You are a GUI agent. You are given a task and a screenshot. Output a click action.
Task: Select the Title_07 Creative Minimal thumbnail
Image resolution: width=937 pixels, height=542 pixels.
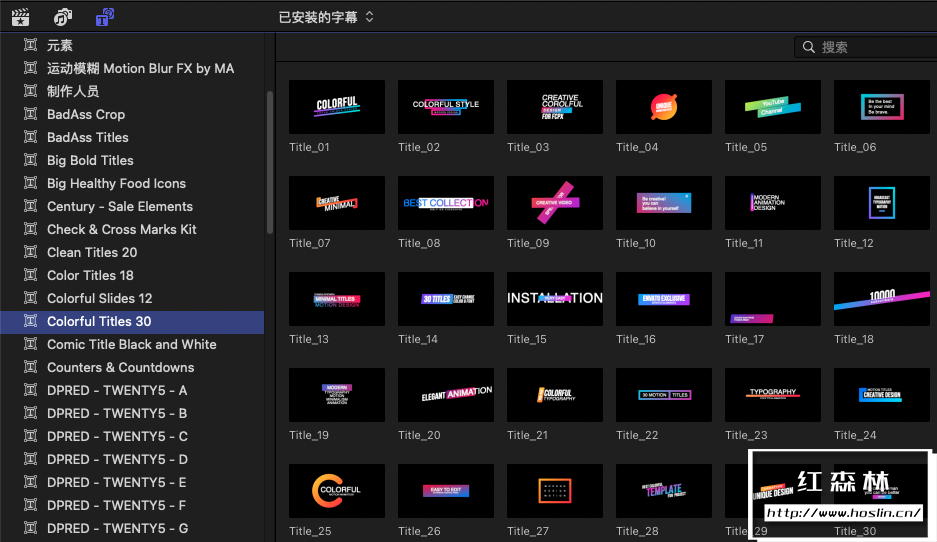click(x=337, y=203)
